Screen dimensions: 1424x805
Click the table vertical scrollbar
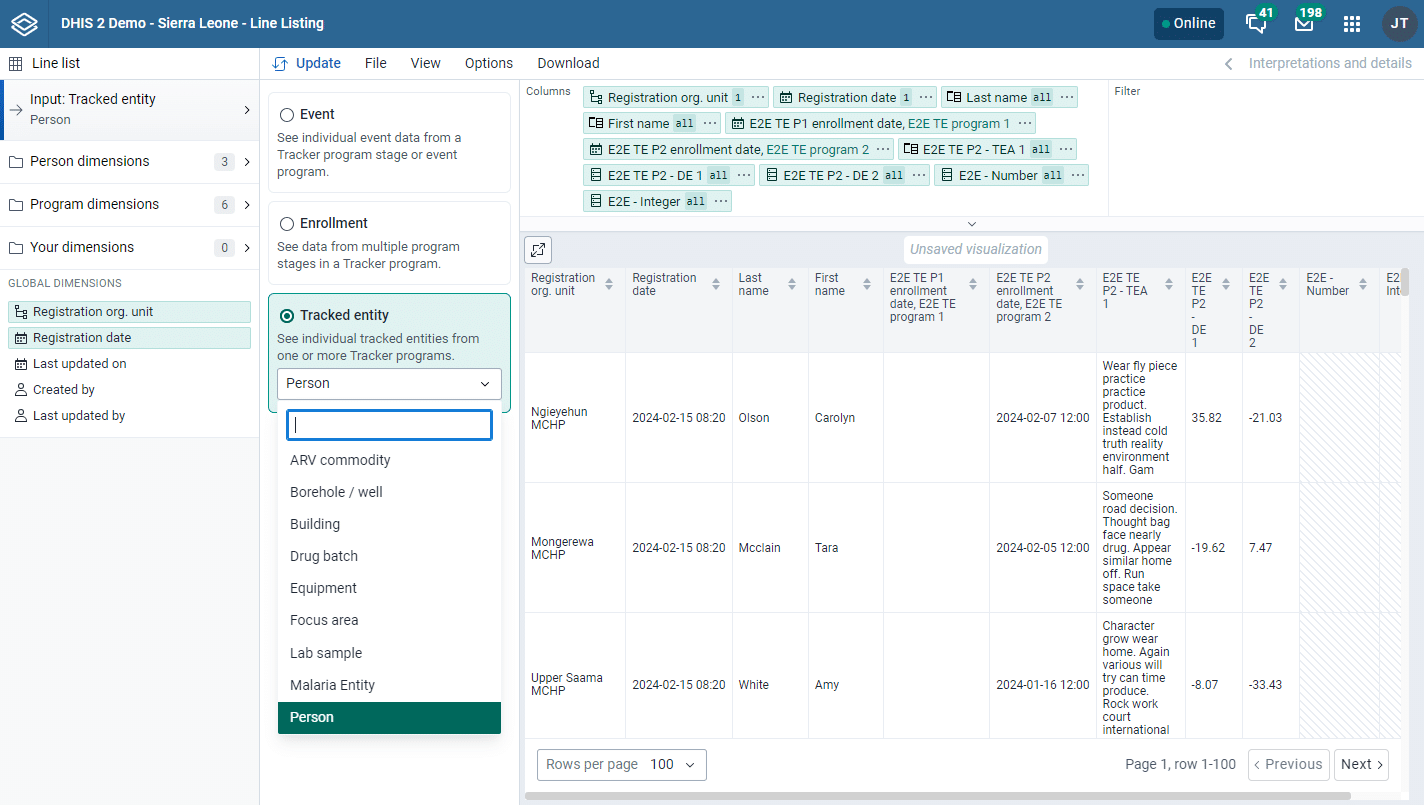[1404, 282]
